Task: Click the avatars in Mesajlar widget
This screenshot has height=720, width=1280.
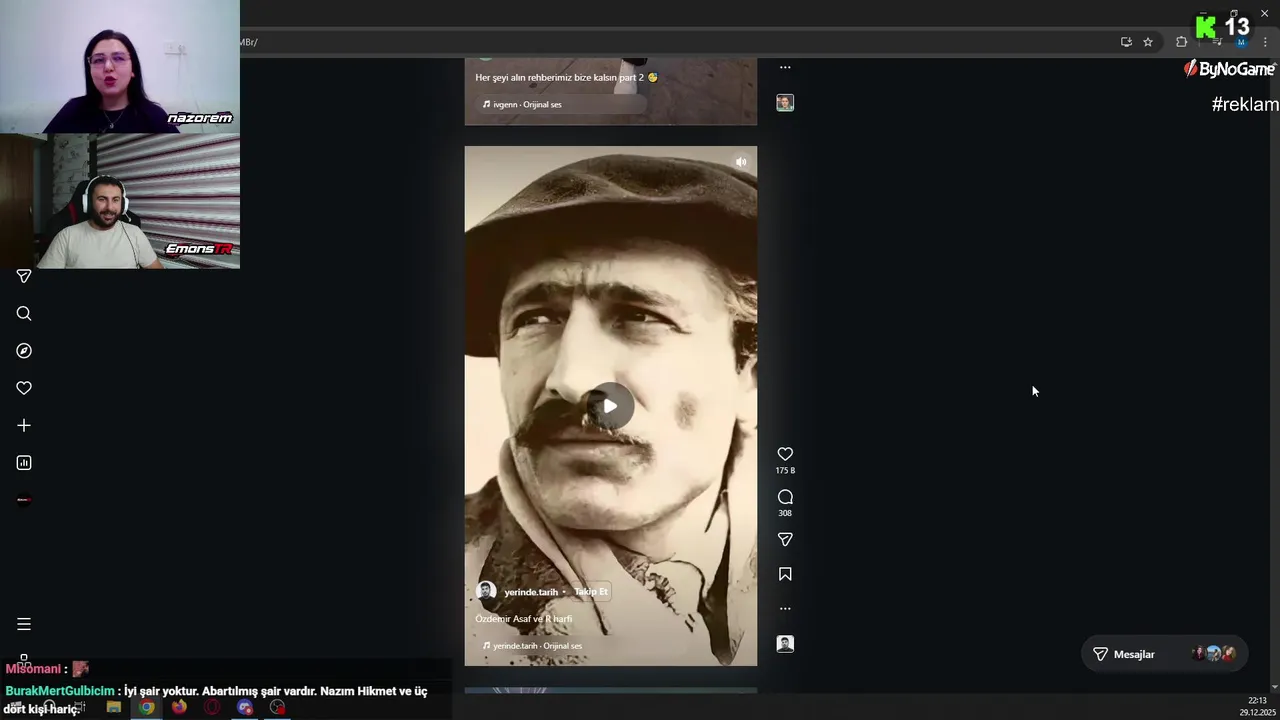Action: tap(1214, 654)
